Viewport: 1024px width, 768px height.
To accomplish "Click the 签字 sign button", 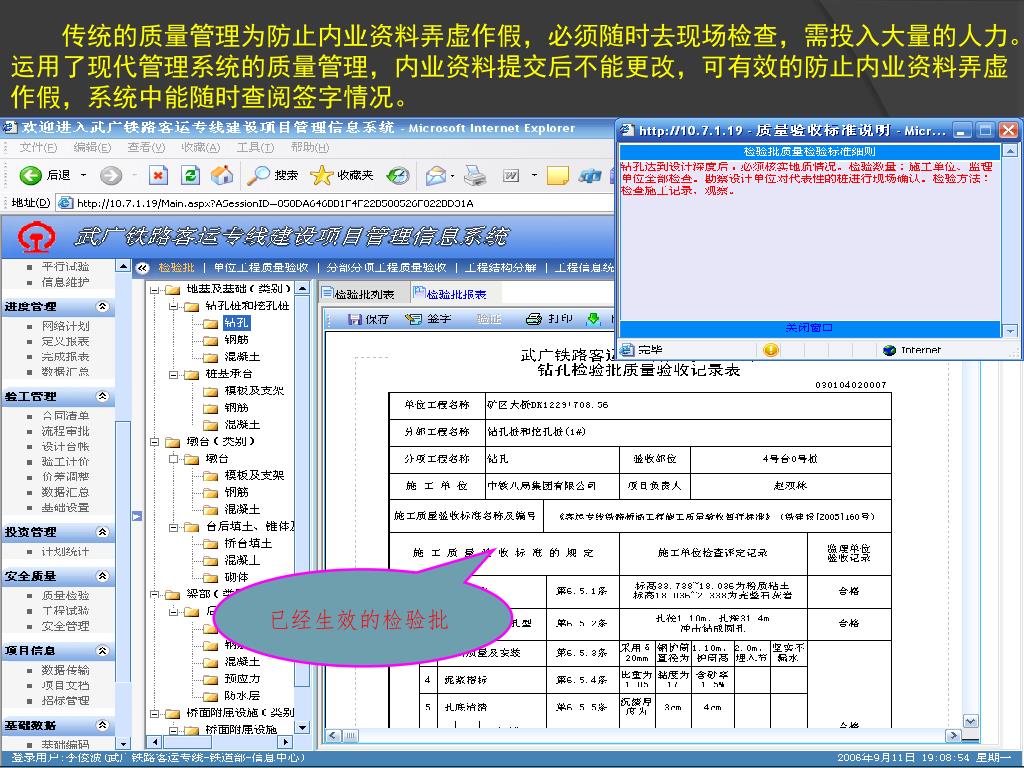I will (x=428, y=319).
